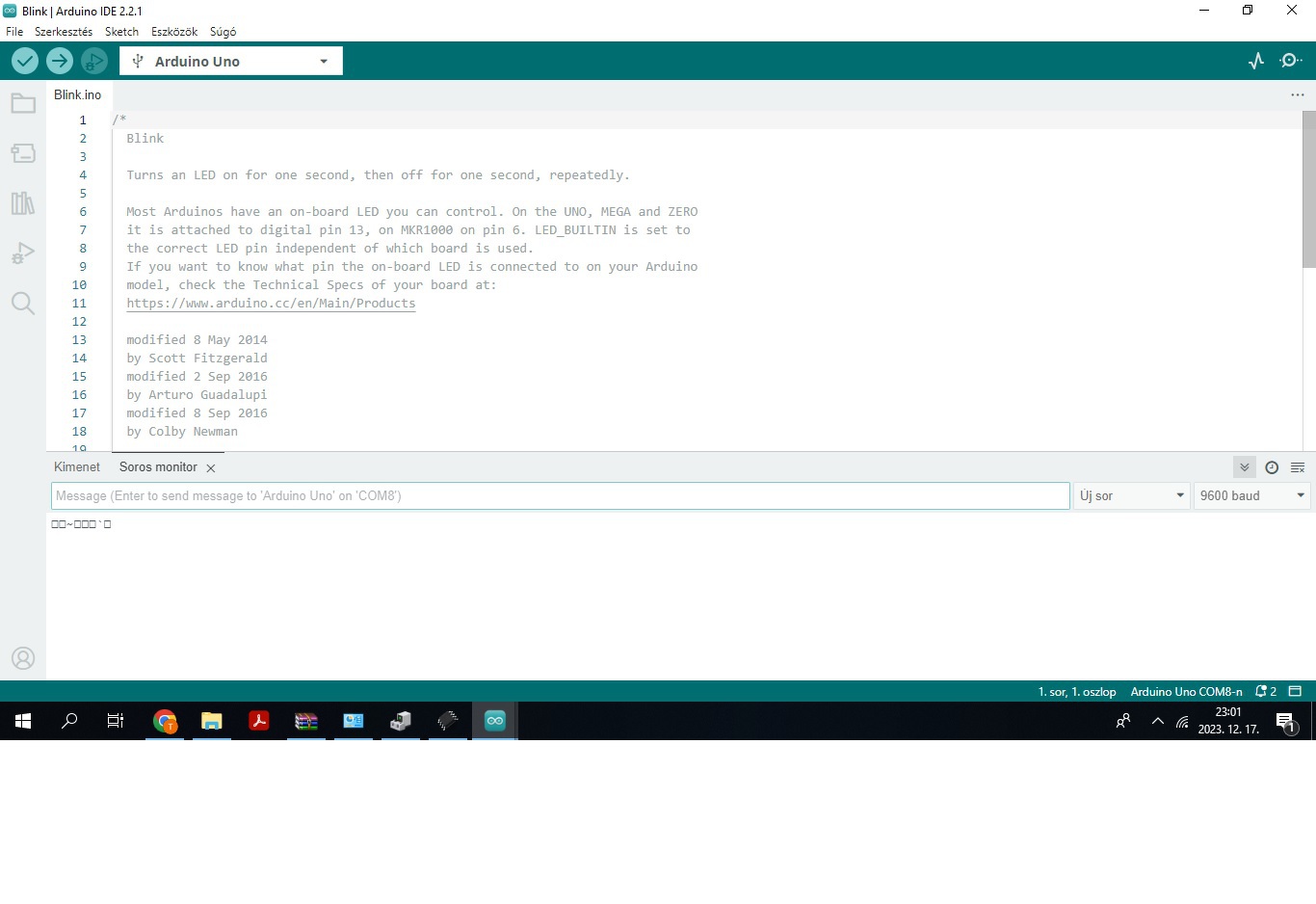
Task: Open the Serial Plotter
Action: click(1256, 61)
